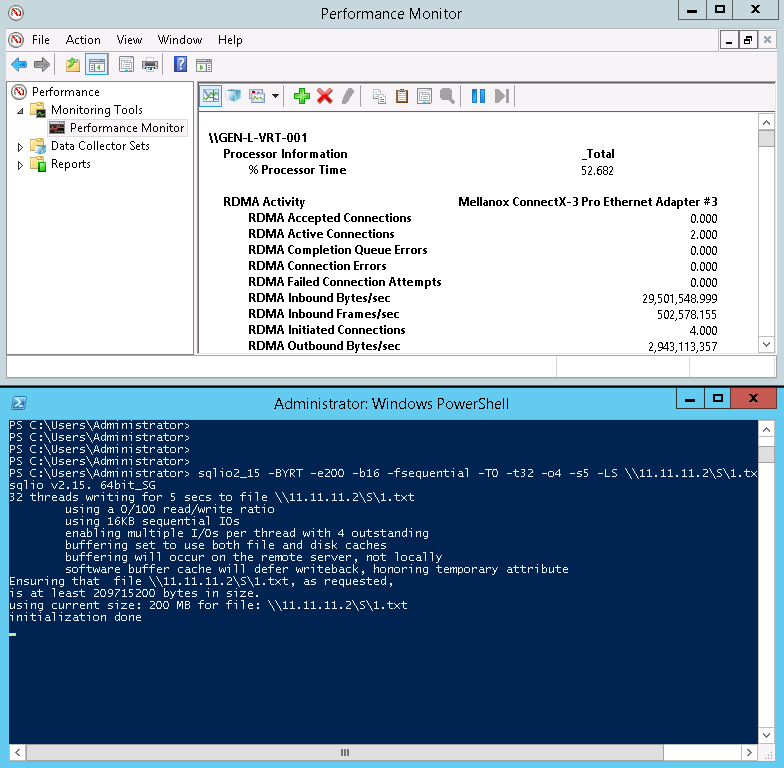
Task: Click Update Data step-forward button
Action: click(502, 96)
